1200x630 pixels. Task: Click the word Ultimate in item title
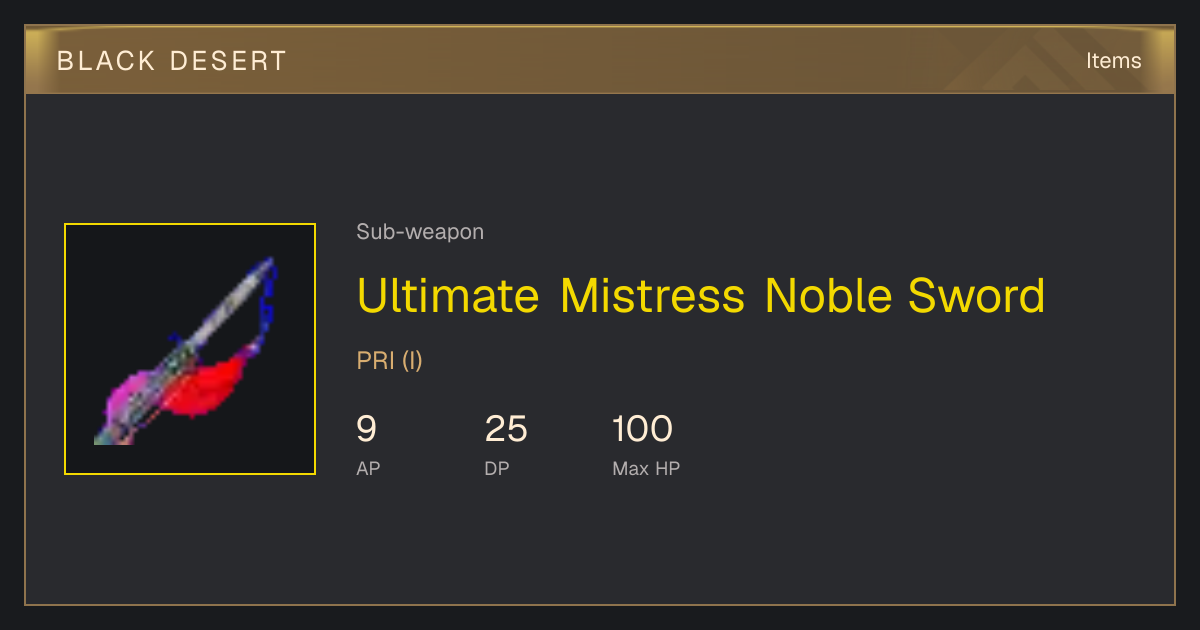pos(447,296)
